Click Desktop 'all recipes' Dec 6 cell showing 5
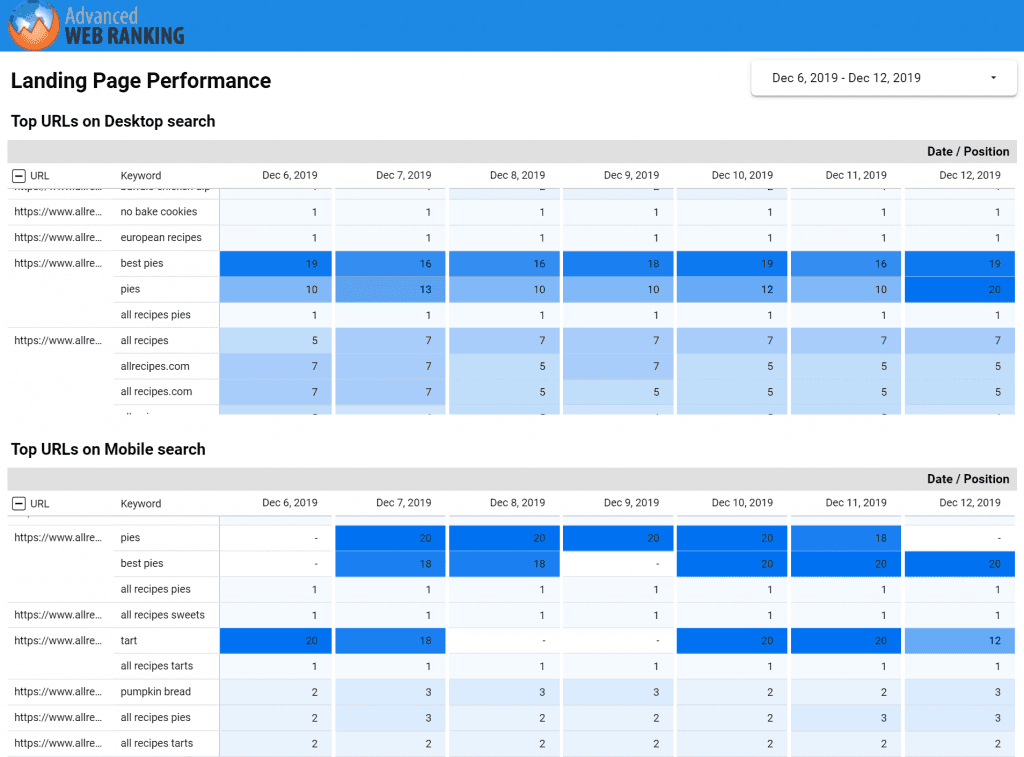 pyautogui.click(x=276, y=340)
